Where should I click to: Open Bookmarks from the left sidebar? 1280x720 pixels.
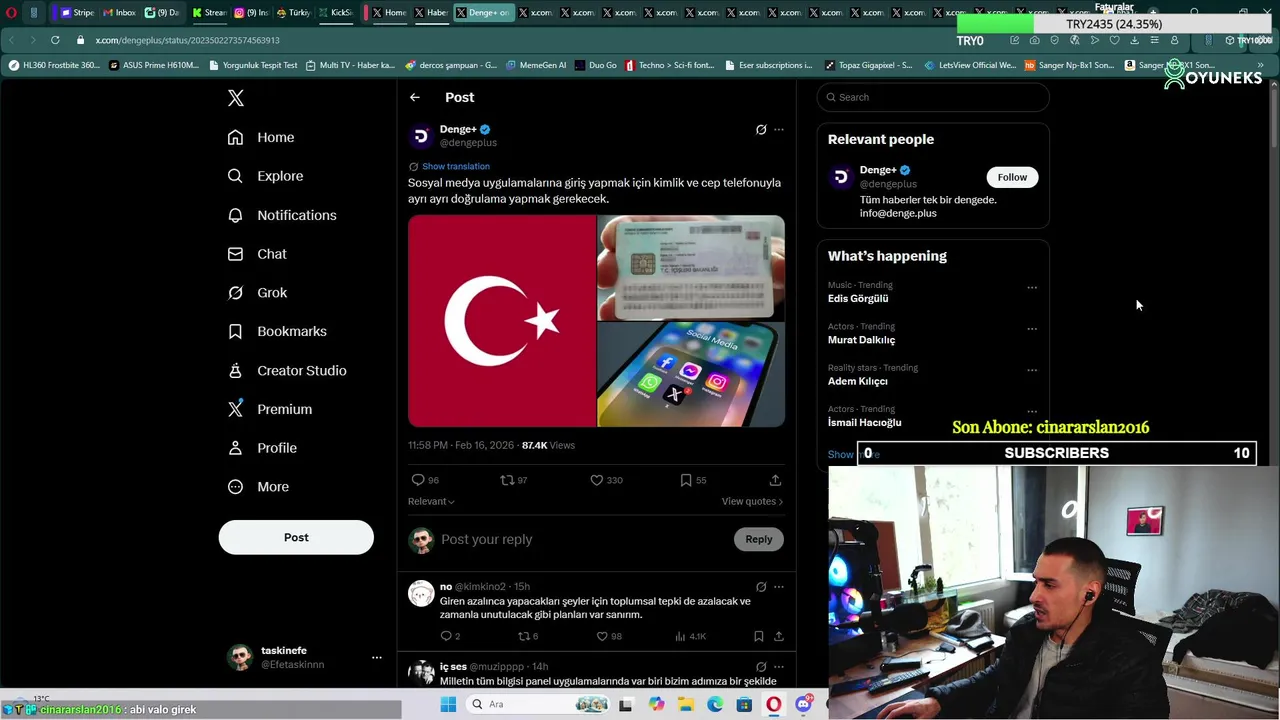[277, 331]
